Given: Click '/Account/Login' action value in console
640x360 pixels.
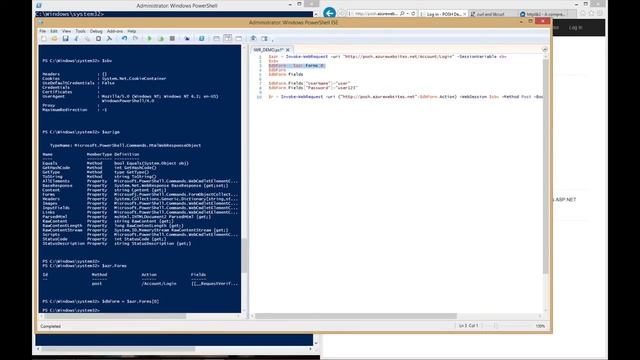Looking at the screenshot, I should 159,283.
